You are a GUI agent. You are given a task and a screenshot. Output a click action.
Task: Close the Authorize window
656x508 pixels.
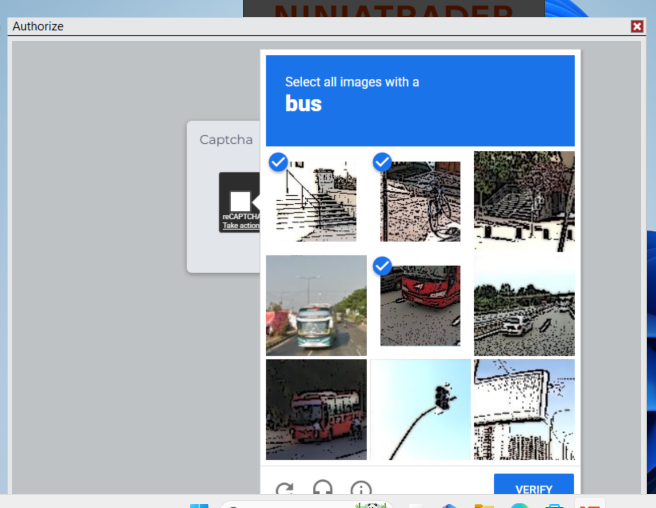[637, 26]
